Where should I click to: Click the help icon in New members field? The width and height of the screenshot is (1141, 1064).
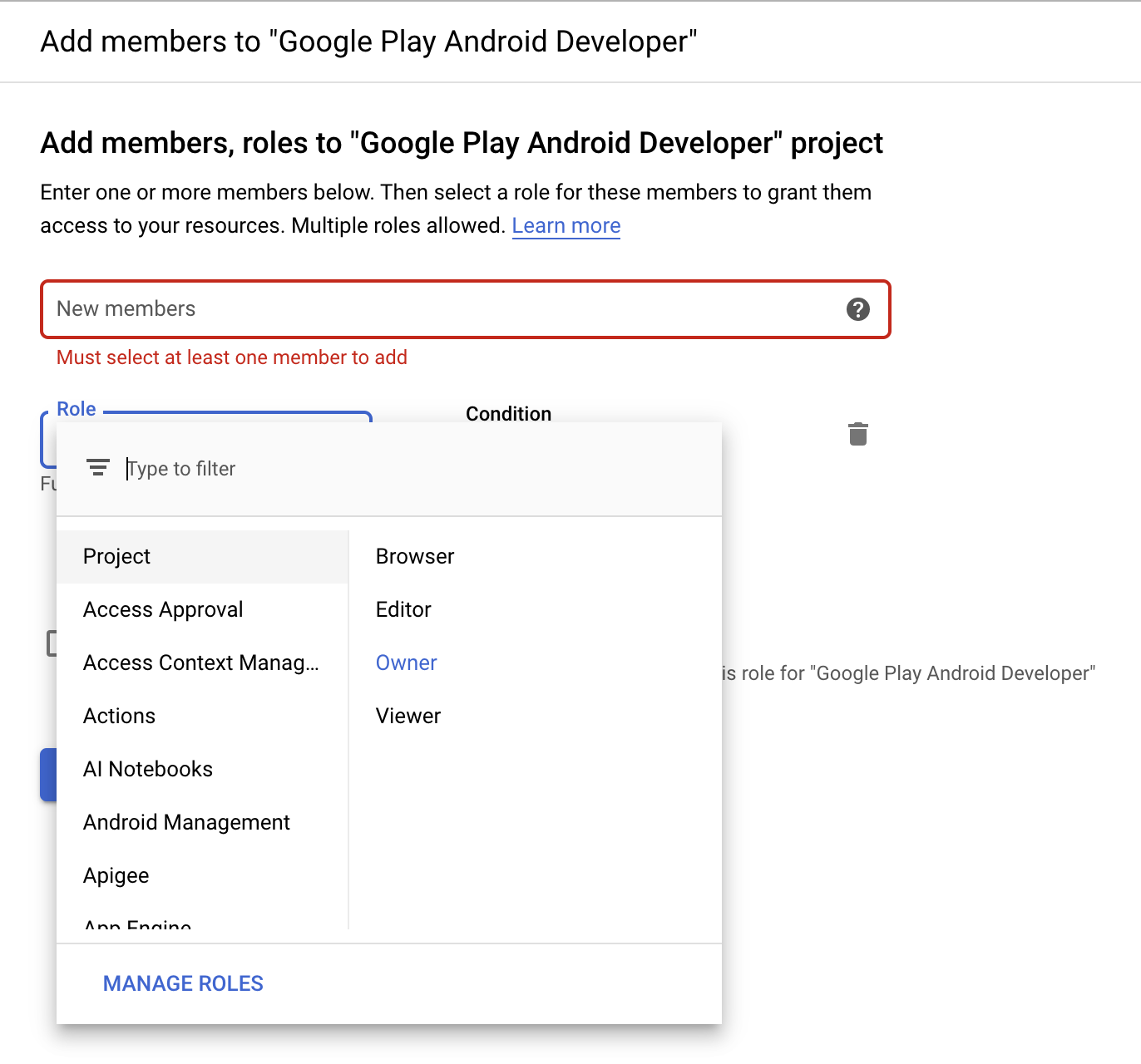coord(858,309)
